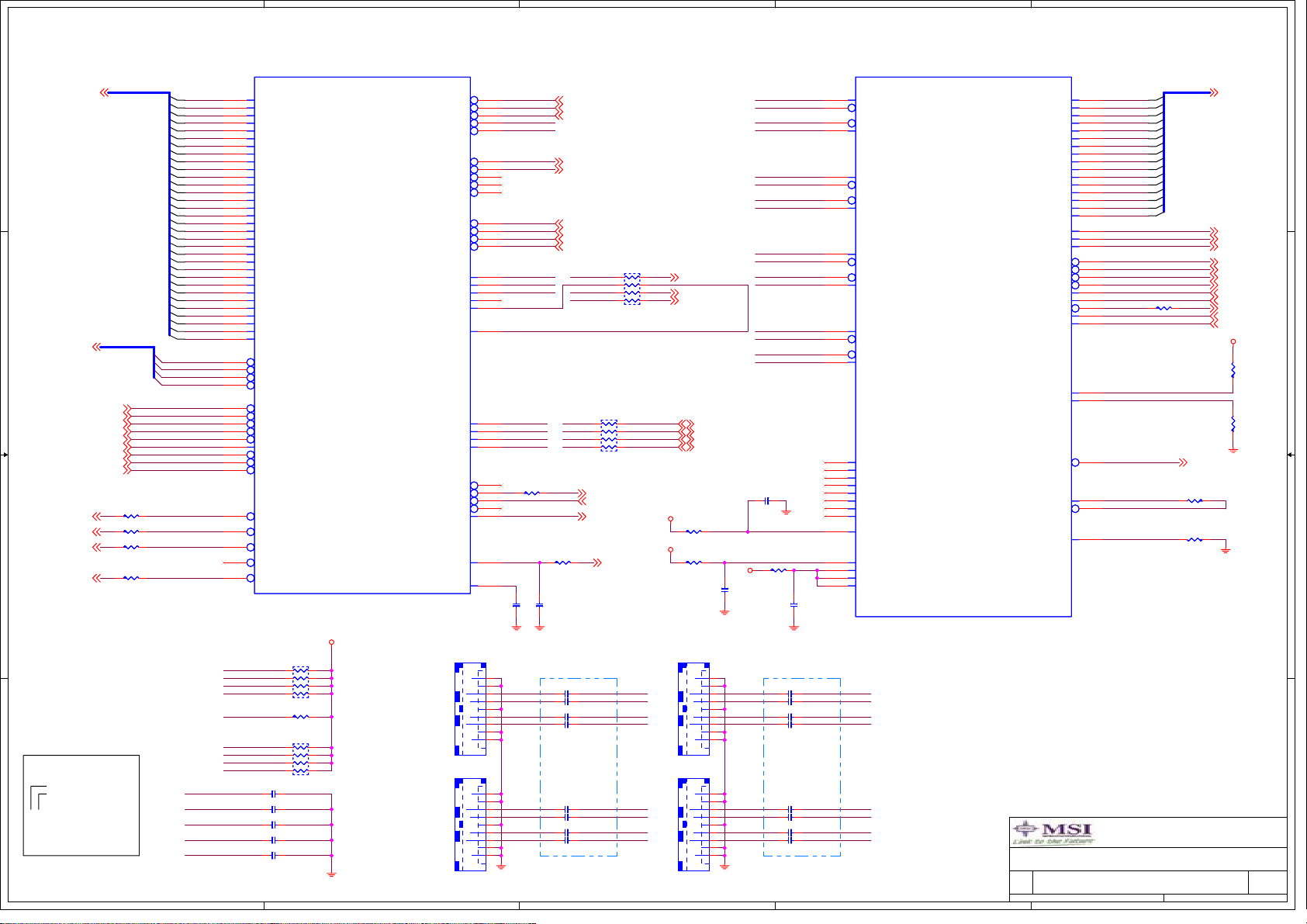Click the power node circle above the pull-up resistors

tap(331, 642)
